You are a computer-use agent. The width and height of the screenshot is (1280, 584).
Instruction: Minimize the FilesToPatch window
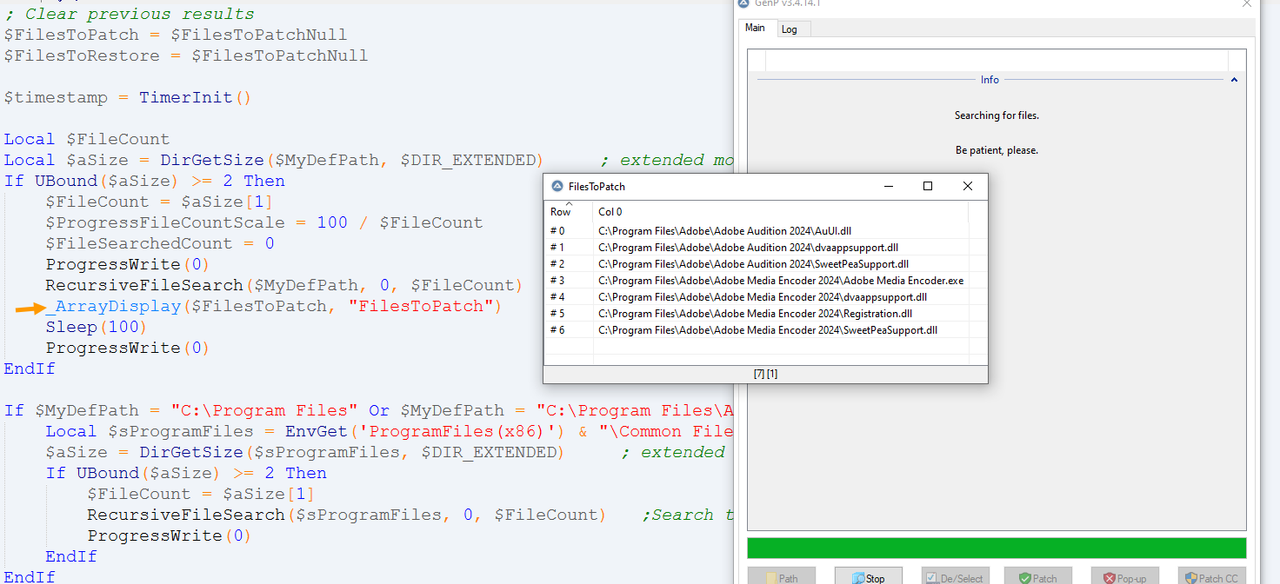[888, 186]
